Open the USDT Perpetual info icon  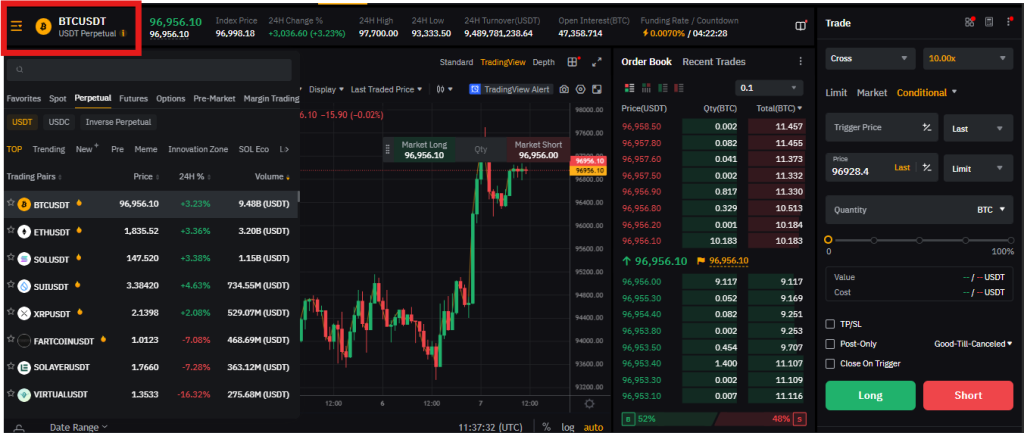coord(123,33)
